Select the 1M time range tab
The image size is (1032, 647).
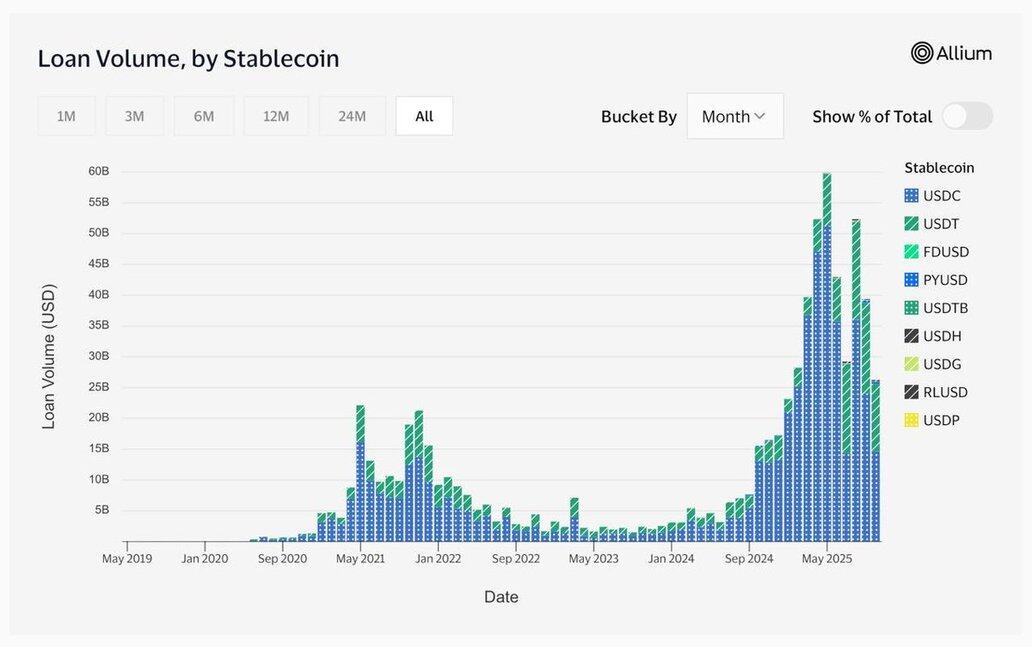click(x=66, y=116)
